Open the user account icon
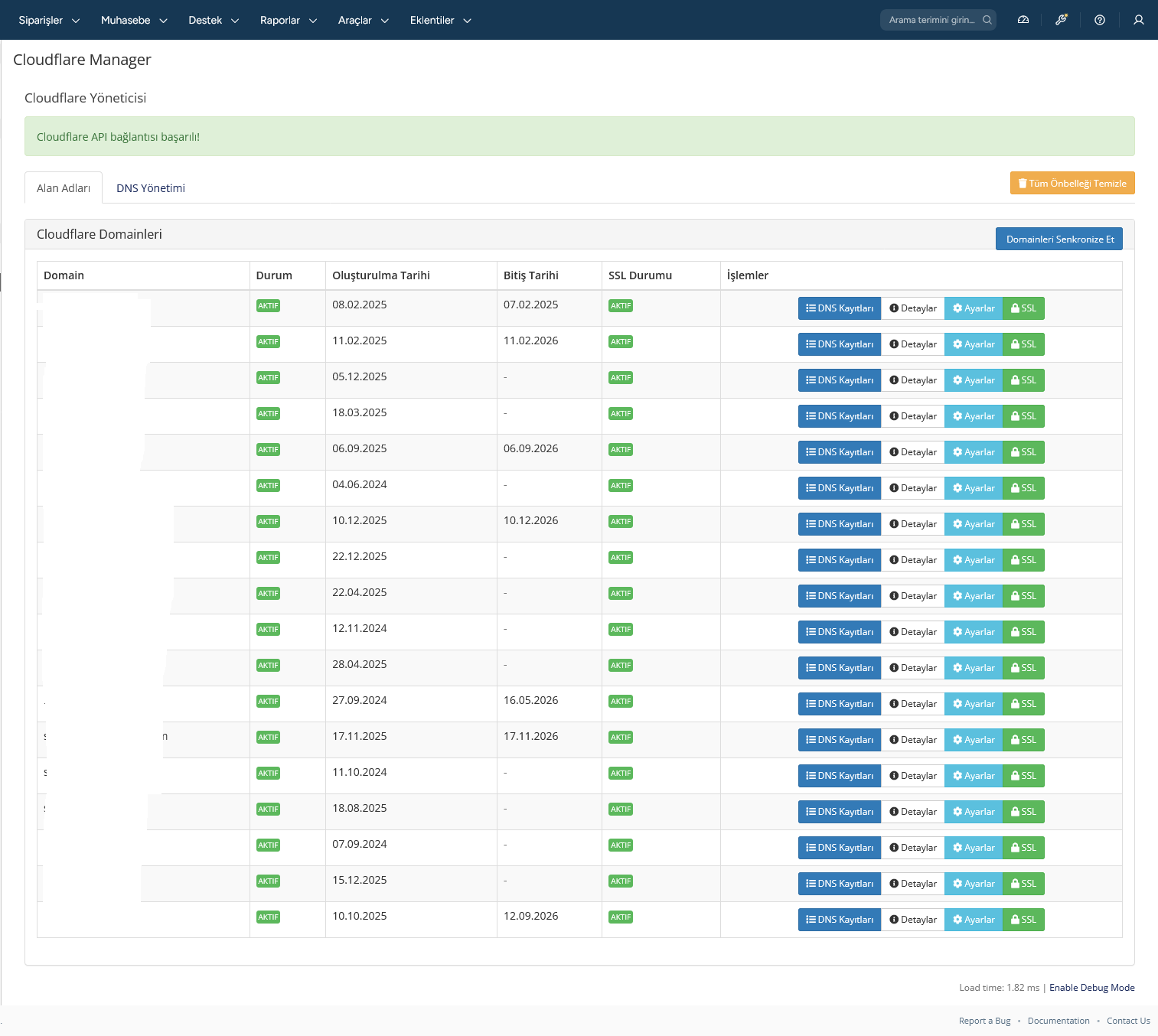1158x1036 pixels. (x=1139, y=20)
